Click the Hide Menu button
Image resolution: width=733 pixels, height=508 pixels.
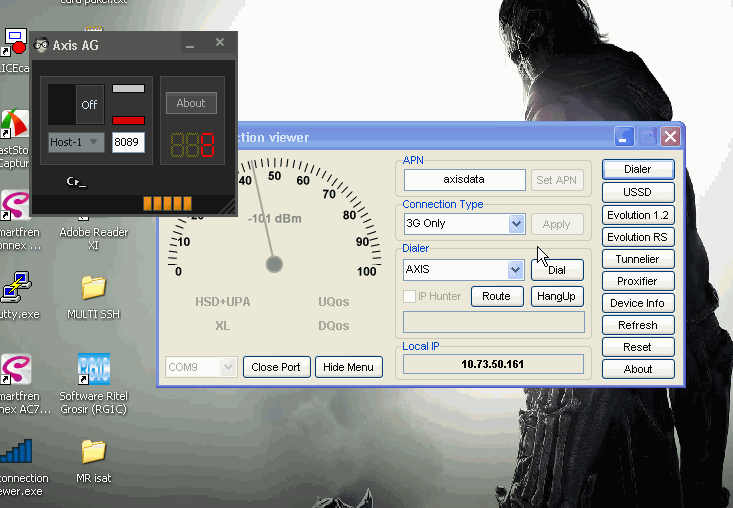[349, 367]
